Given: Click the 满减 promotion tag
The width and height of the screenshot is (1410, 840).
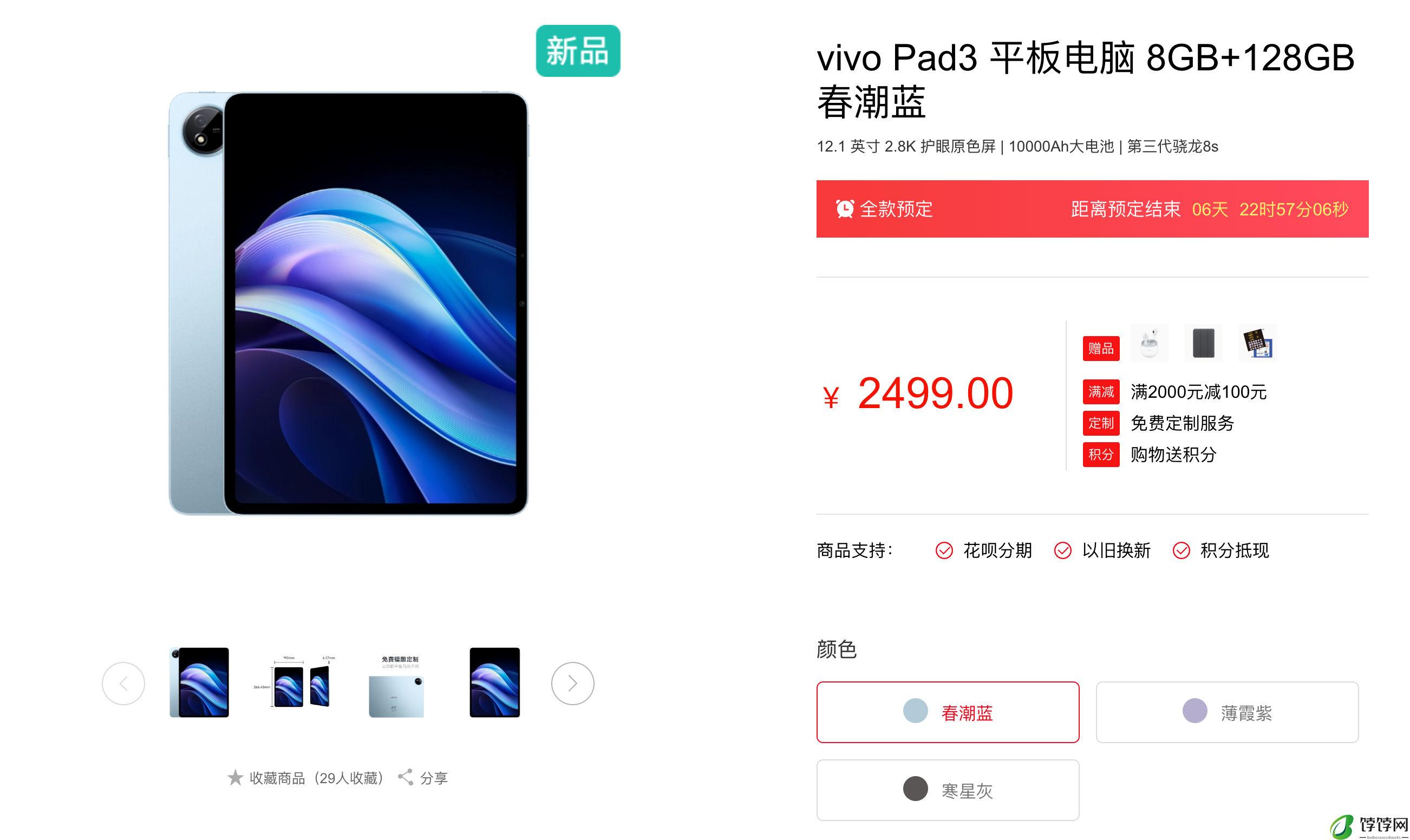Looking at the screenshot, I should [1101, 392].
